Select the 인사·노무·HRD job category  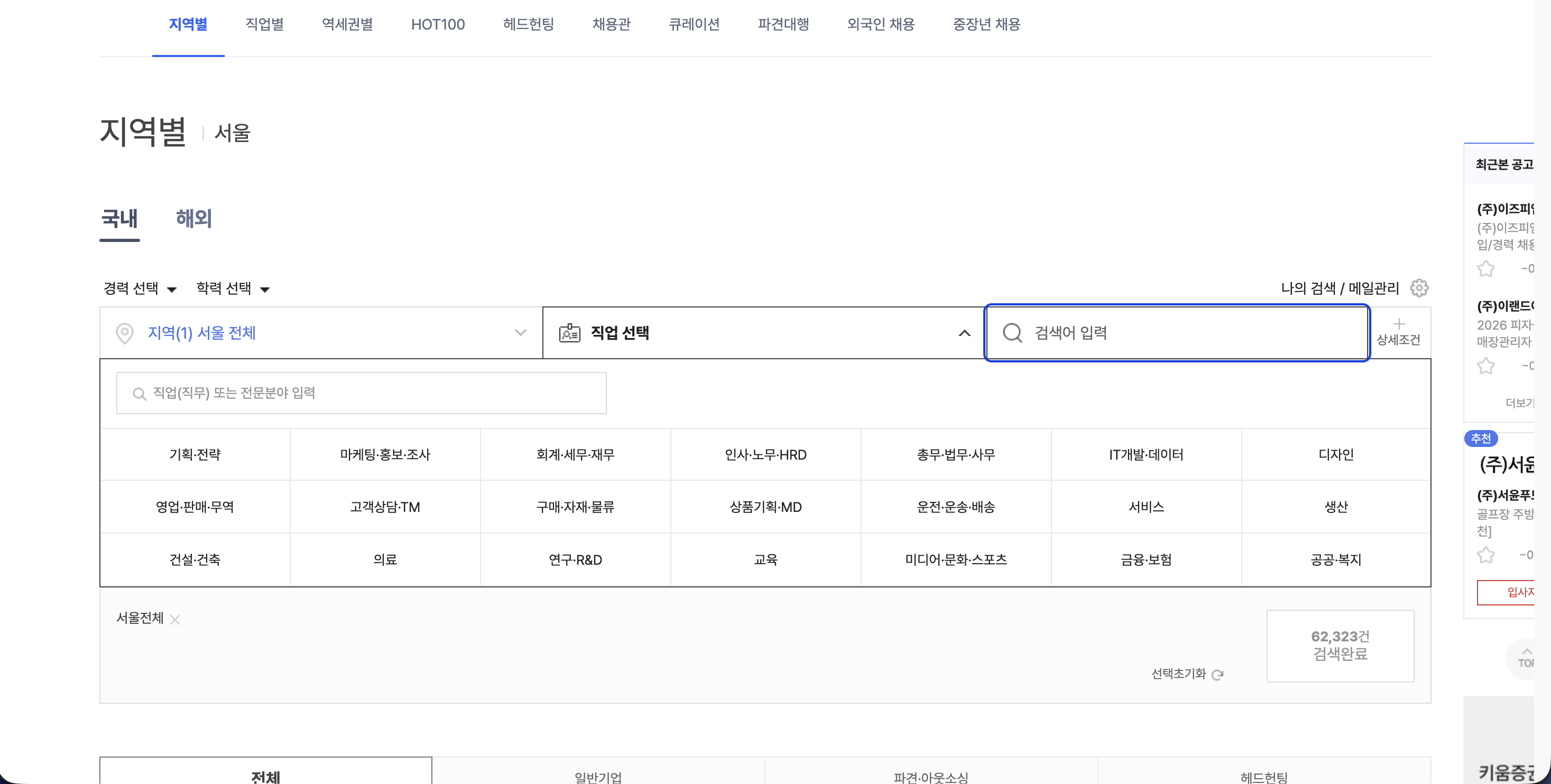(765, 455)
